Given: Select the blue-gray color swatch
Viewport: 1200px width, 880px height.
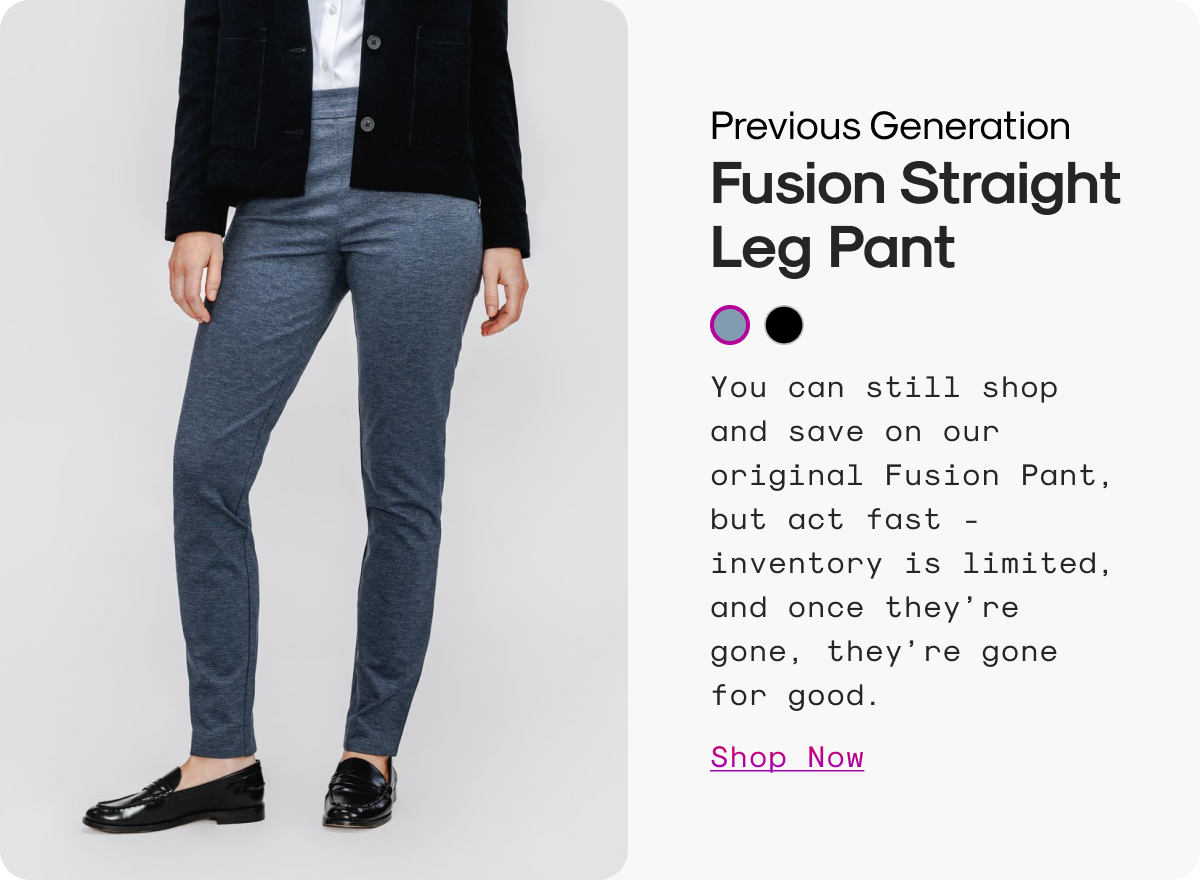Looking at the screenshot, I should 730,325.
